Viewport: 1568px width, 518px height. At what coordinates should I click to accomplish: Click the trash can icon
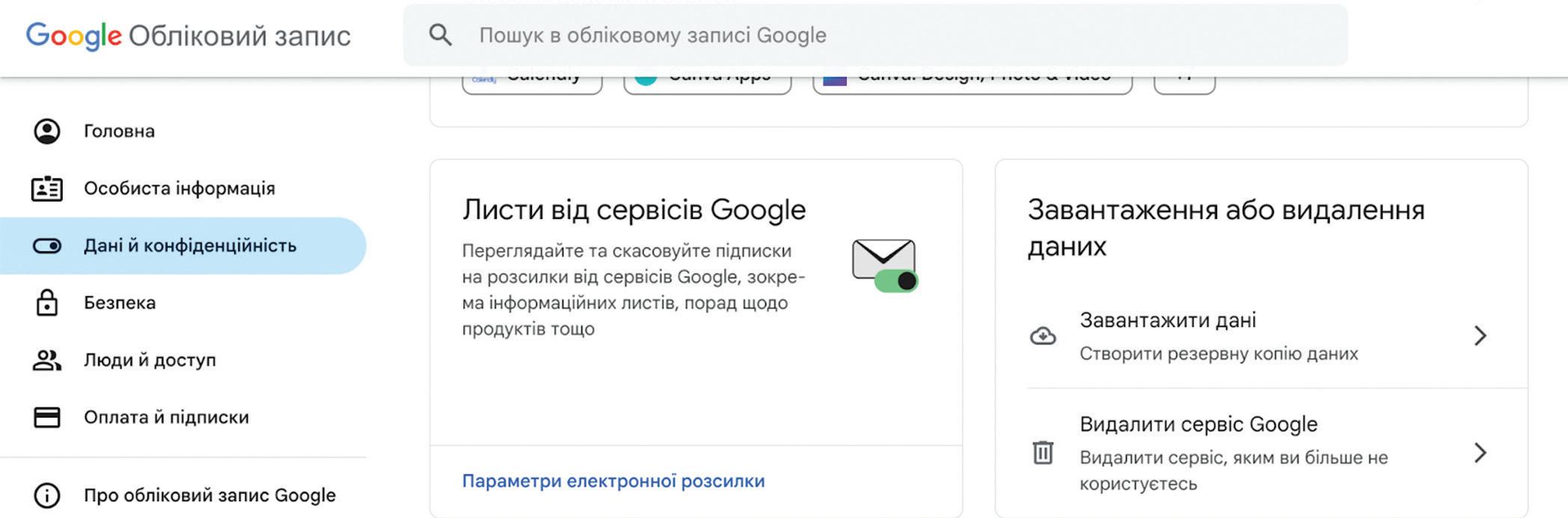pyautogui.click(x=1043, y=453)
